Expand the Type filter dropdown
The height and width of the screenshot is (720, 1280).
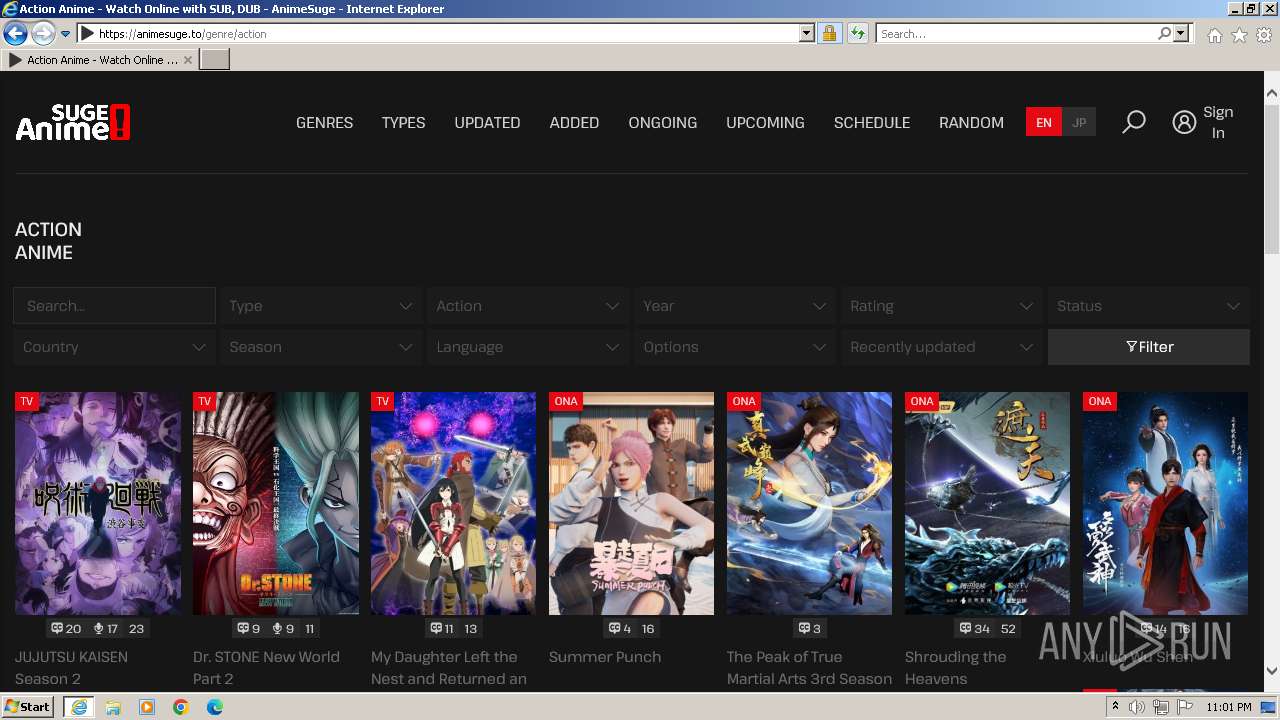point(320,306)
